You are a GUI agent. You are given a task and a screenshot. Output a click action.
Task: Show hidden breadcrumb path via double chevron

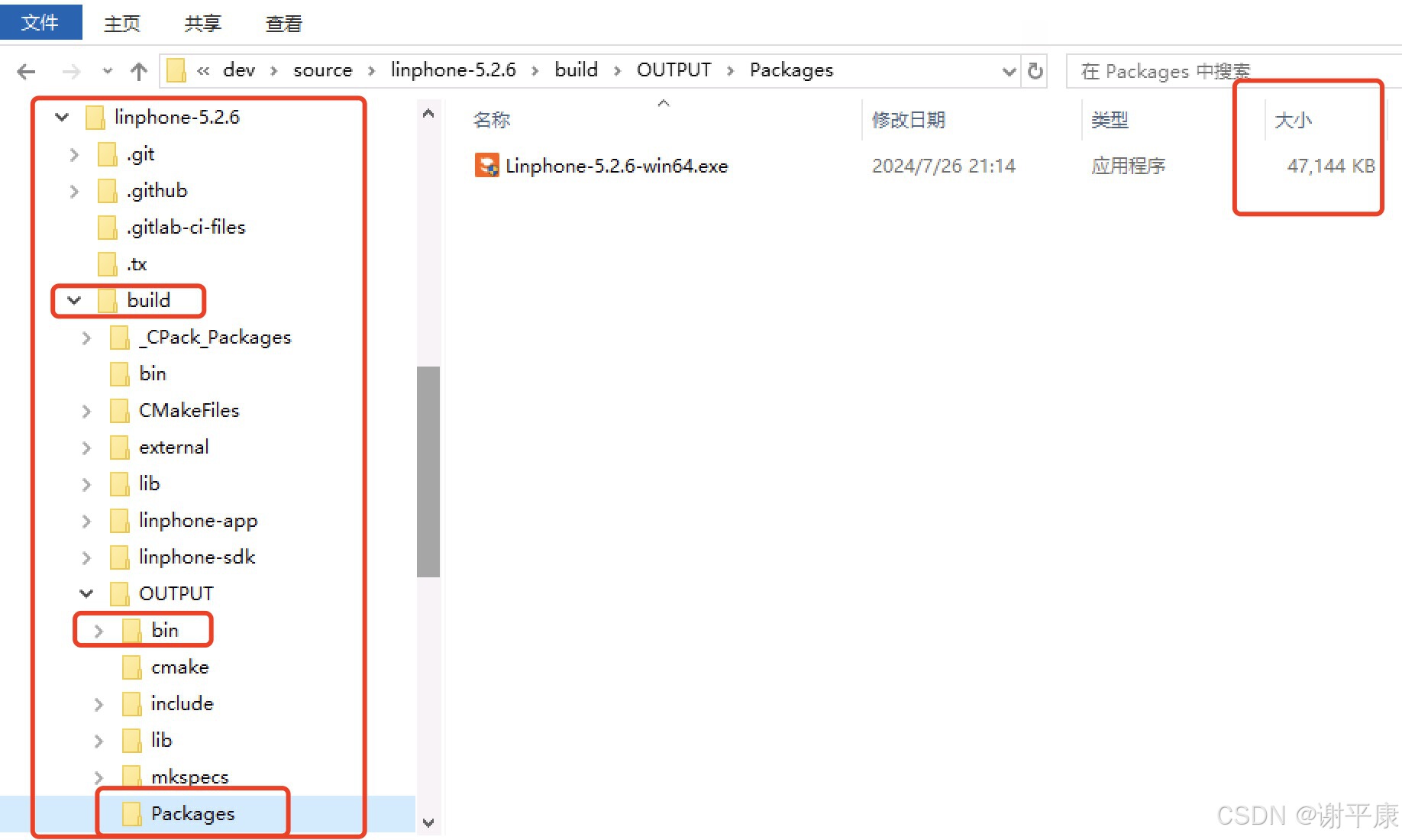[x=203, y=71]
